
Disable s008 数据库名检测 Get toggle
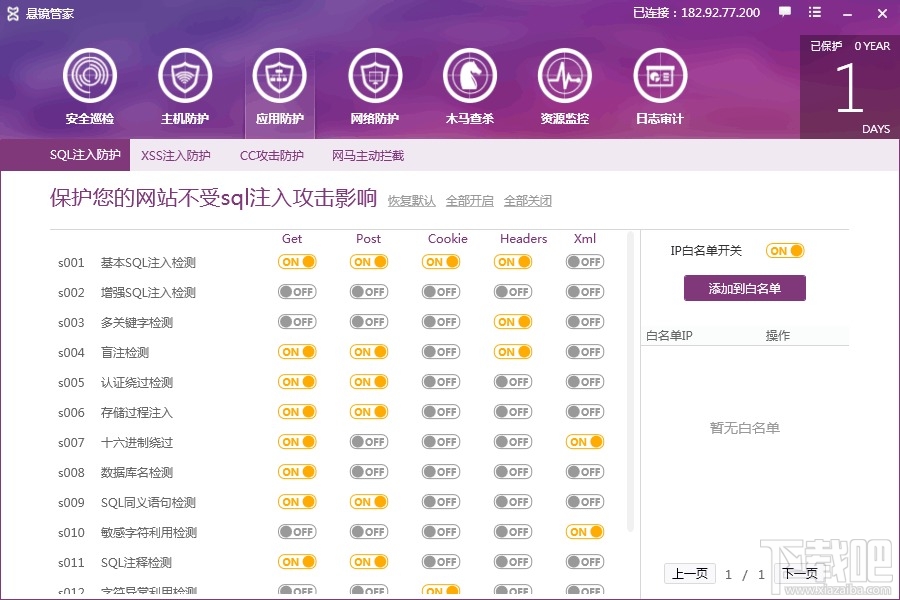pyautogui.click(x=297, y=471)
